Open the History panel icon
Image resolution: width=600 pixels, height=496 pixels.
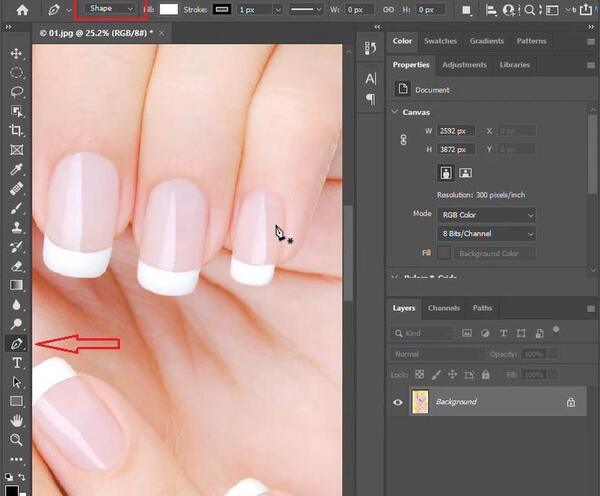(x=370, y=48)
